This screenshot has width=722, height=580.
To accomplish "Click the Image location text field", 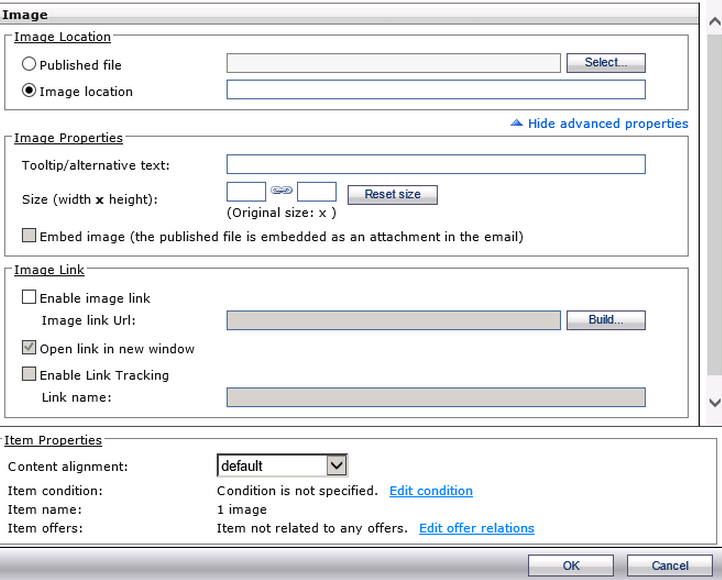I will click(436, 90).
